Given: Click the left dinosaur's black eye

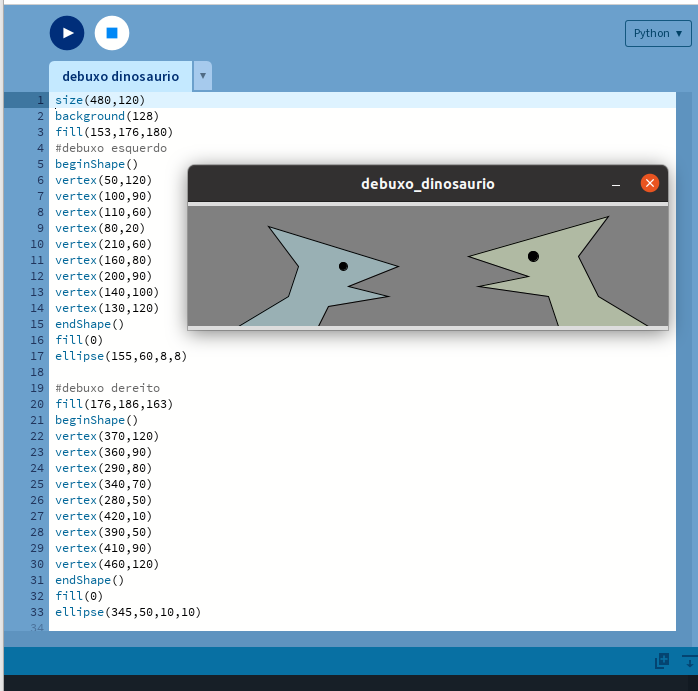Looking at the screenshot, I should (x=343, y=266).
